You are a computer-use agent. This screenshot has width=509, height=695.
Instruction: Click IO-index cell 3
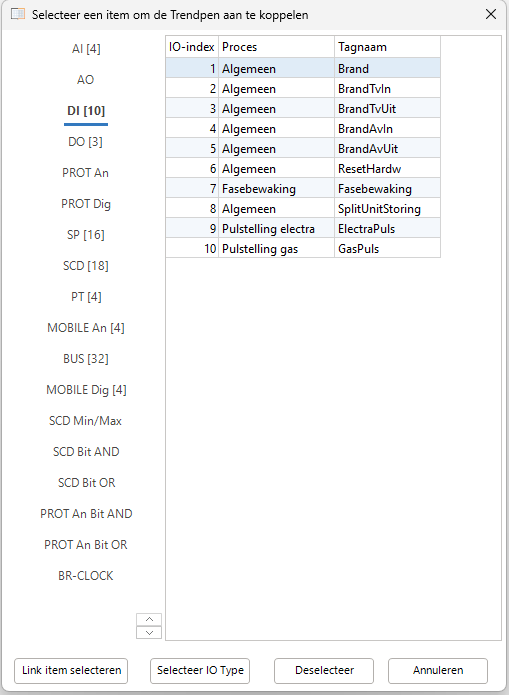(x=192, y=109)
